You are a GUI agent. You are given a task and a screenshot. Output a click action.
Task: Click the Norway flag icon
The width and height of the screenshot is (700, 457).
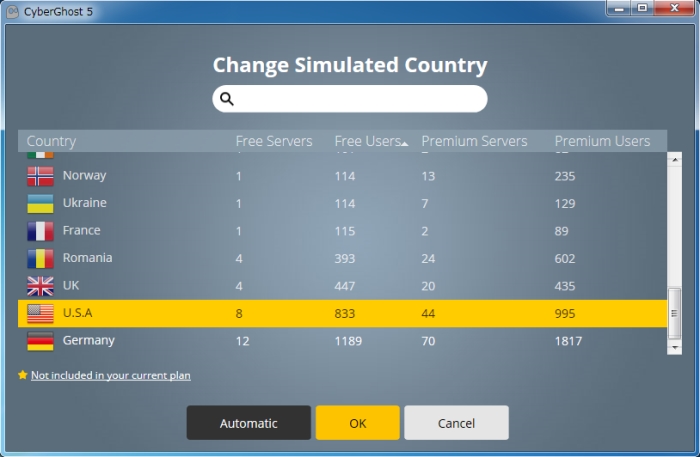40,176
